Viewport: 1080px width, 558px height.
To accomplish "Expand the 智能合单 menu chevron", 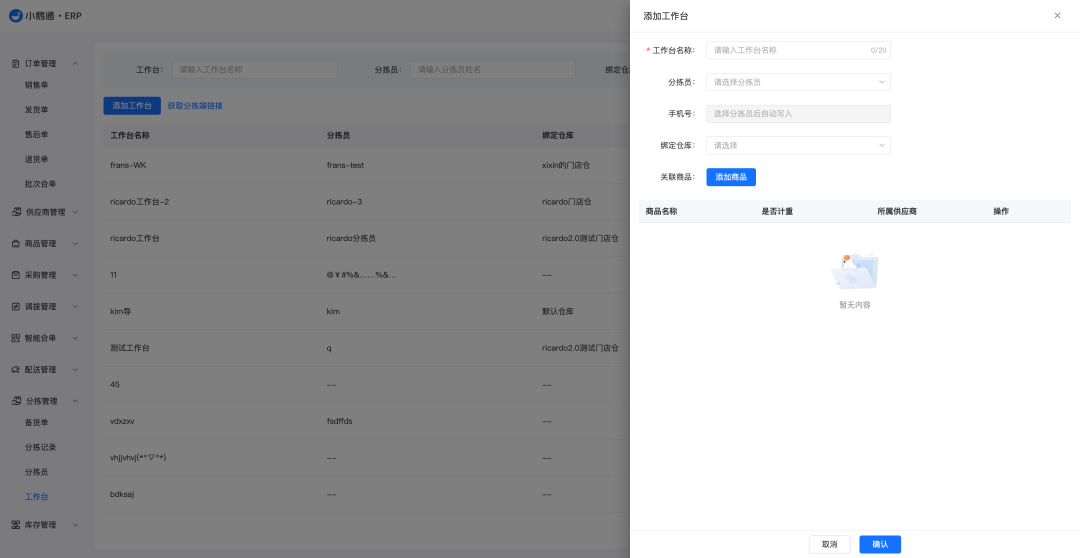I will coord(75,338).
